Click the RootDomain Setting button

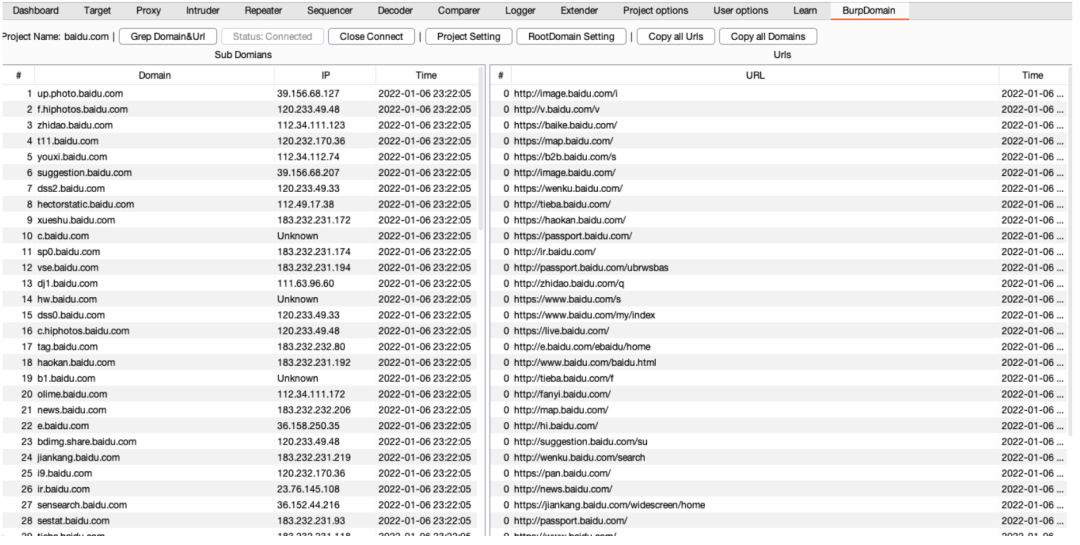click(x=570, y=36)
